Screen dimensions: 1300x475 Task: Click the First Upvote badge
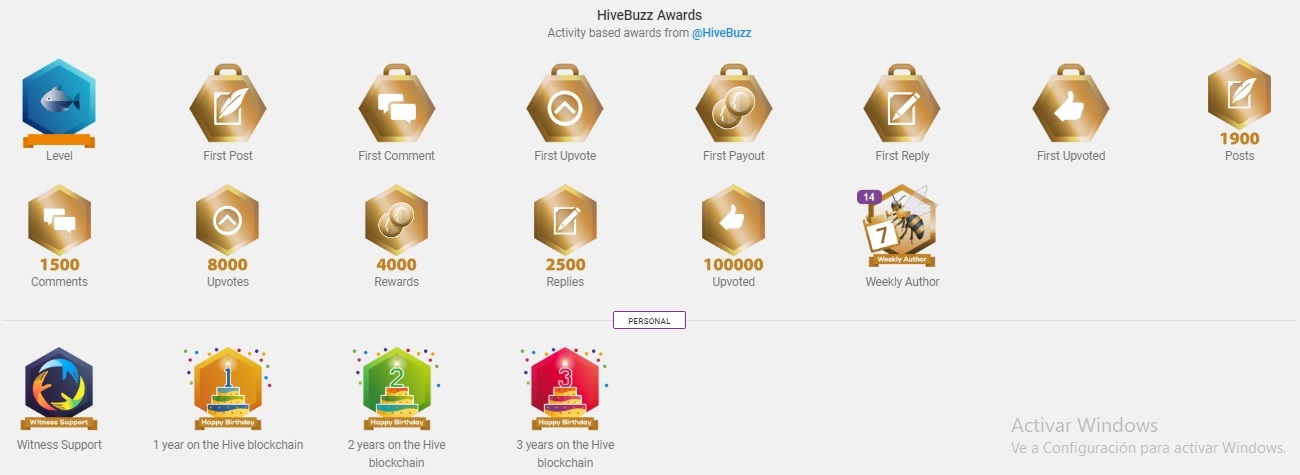click(x=565, y=104)
